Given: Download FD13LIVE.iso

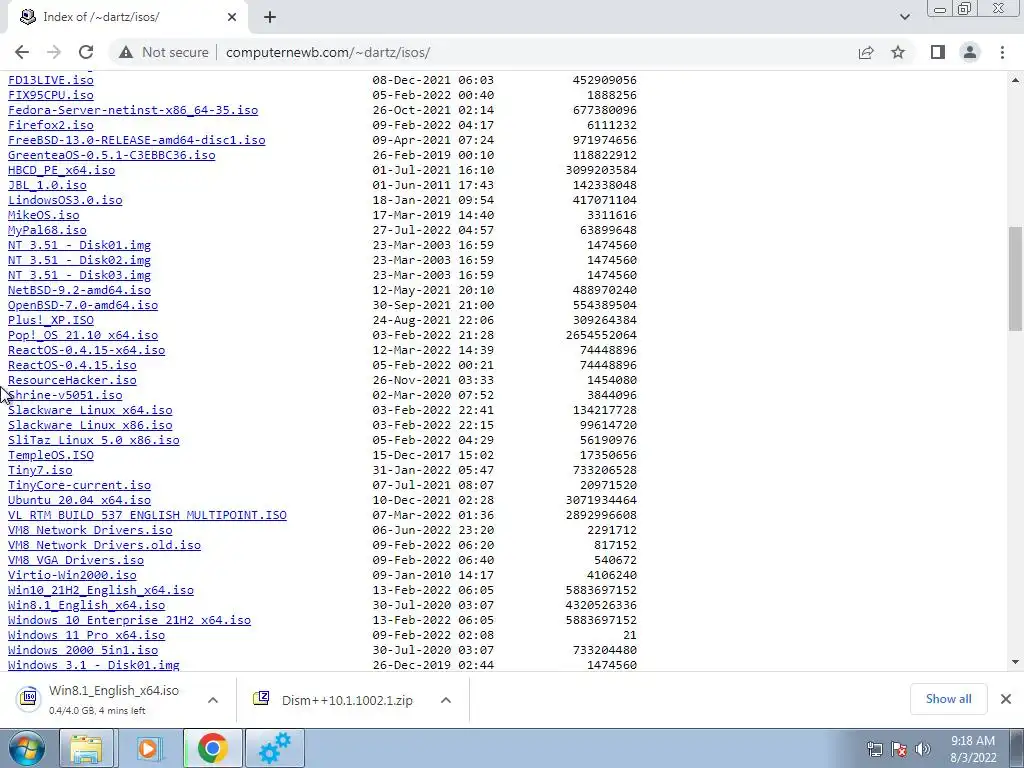Looking at the screenshot, I should pos(51,80).
